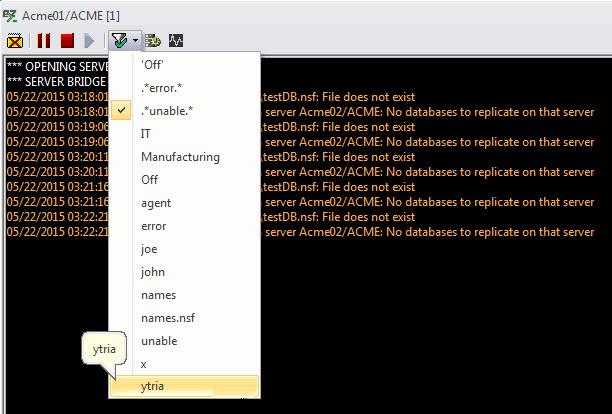Apply the agent filter
Image resolution: width=612 pixels, height=414 pixels.
coord(156,203)
